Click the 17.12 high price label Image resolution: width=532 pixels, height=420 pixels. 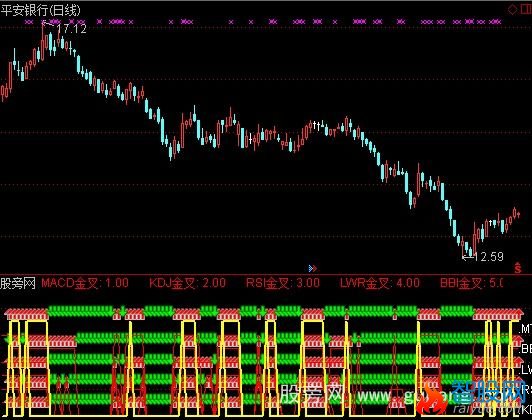point(72,28)
